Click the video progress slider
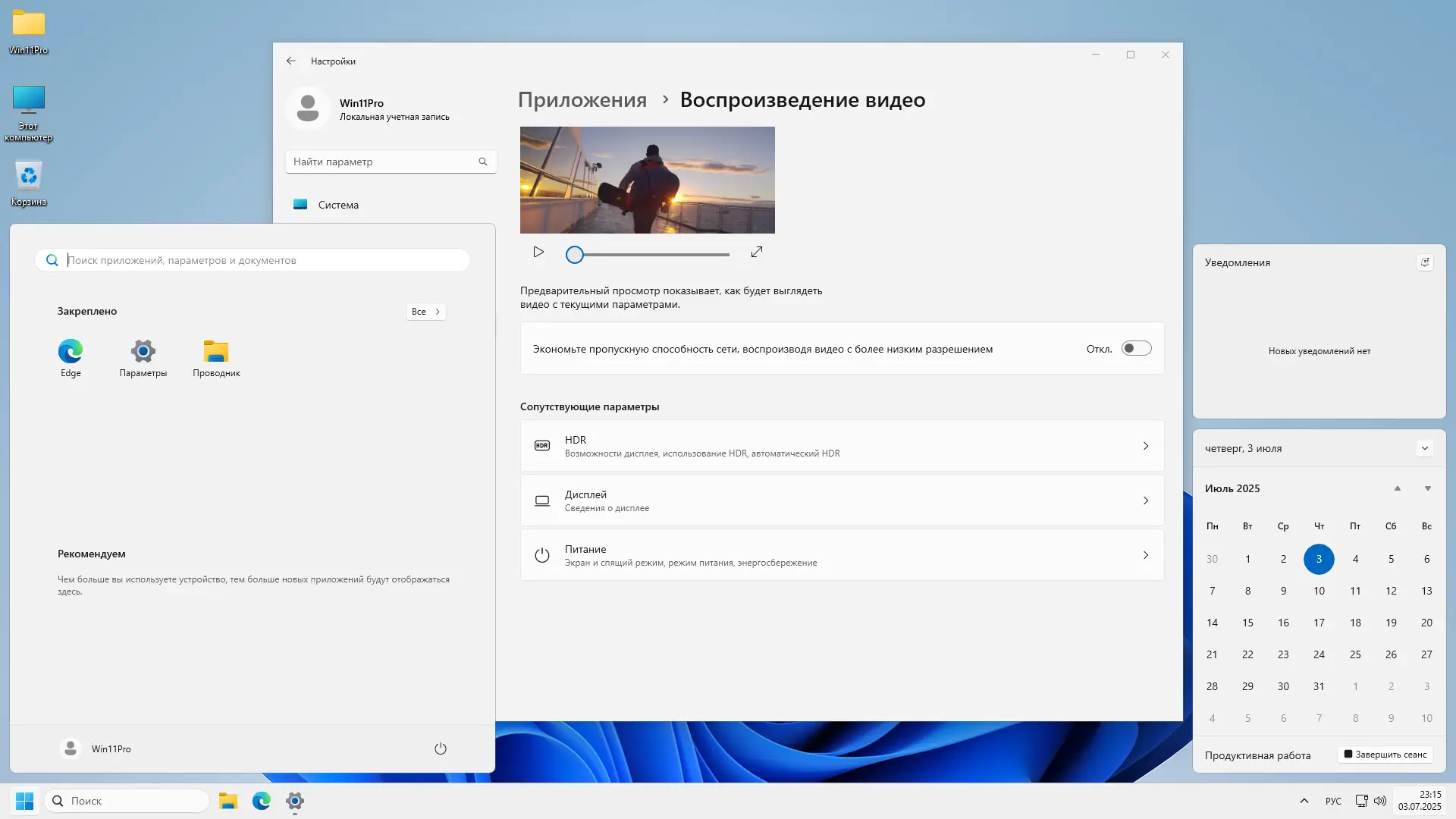Viewport: 1456px width, 819px height. coord(648,255)
